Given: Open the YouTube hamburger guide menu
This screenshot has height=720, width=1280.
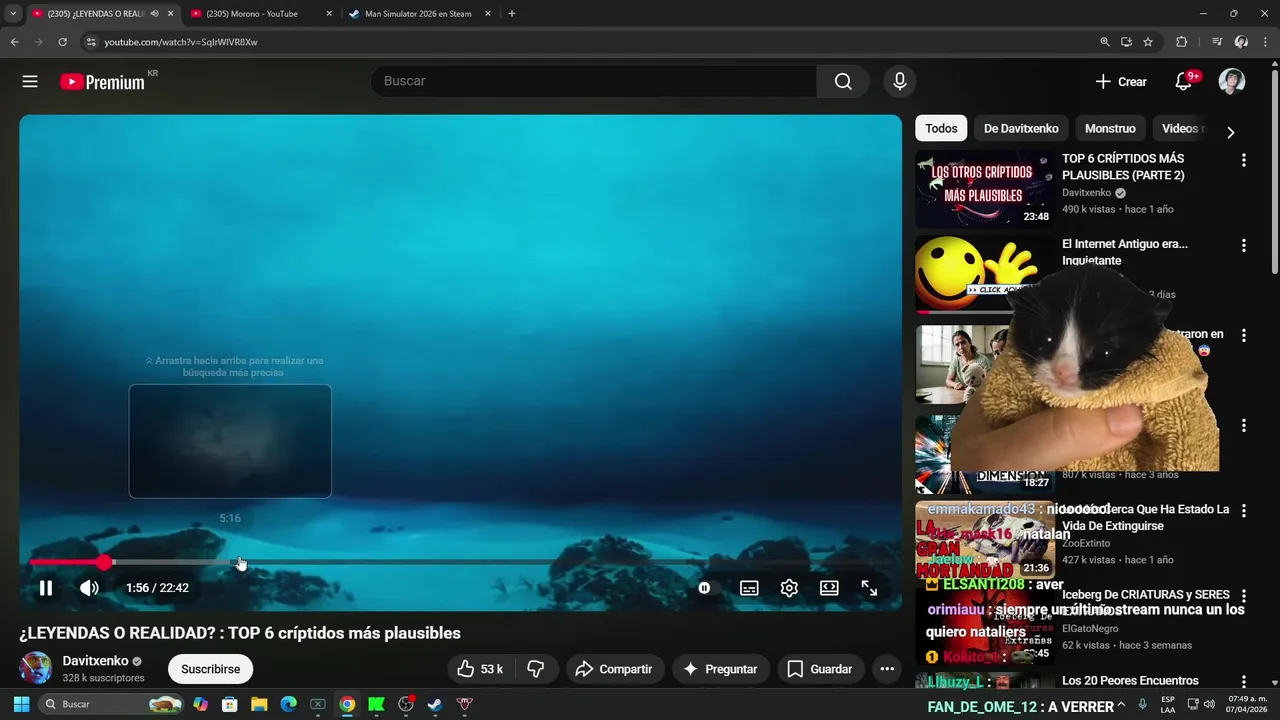Looking at the screenshot, I should click(x=30, y=82).
